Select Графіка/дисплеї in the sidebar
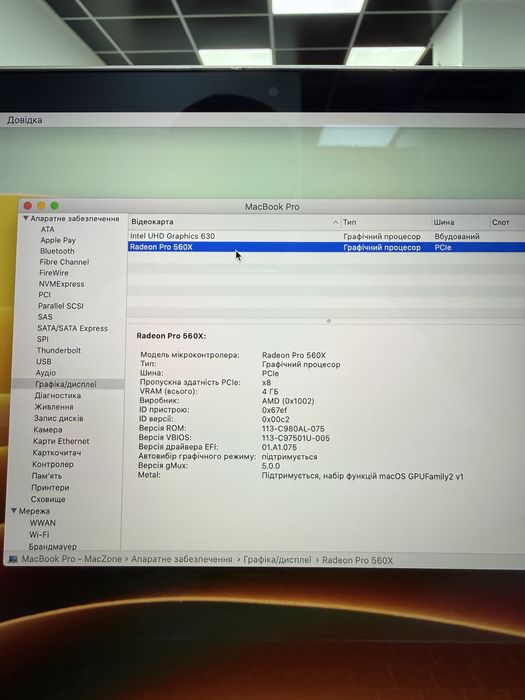 66,384
